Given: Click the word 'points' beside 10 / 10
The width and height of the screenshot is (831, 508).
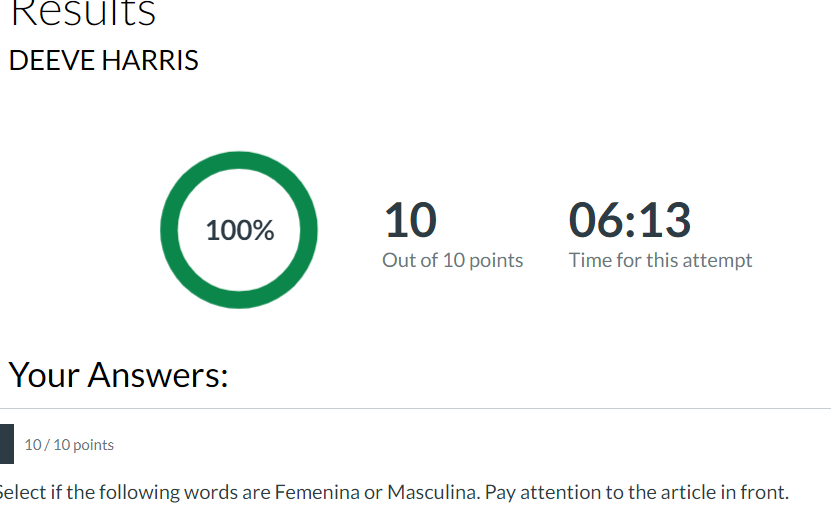Looking at the screenshot, I should tap(93, 445).
